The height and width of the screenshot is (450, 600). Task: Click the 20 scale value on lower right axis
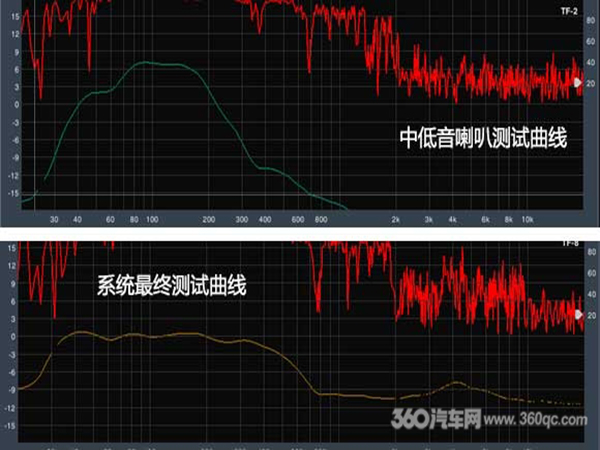[590, 316]
